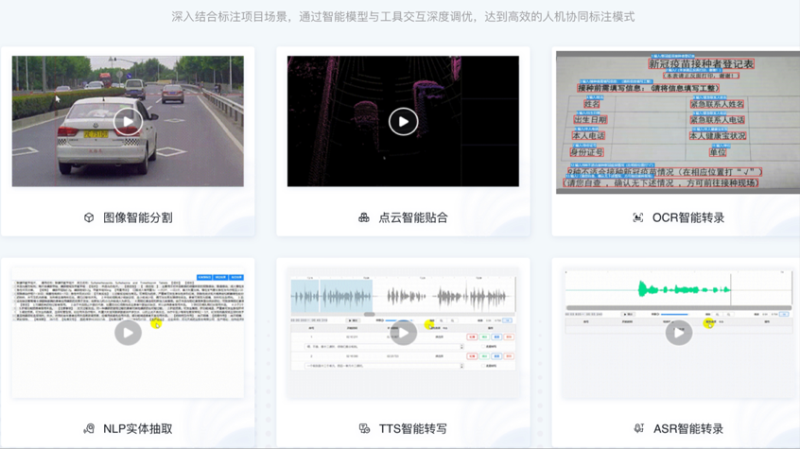Click the scan icon beside OCR智能转录
This screenshot has height=449, width=800.
tap(638, 218)
